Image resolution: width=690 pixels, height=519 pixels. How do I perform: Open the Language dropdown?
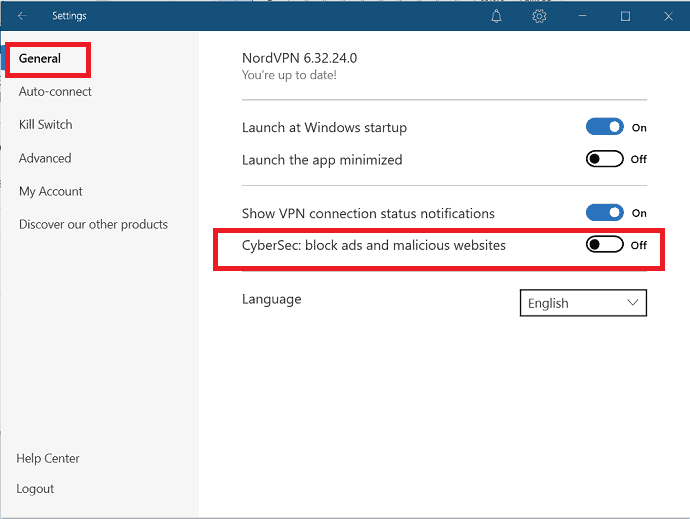[x=583, y=303]
